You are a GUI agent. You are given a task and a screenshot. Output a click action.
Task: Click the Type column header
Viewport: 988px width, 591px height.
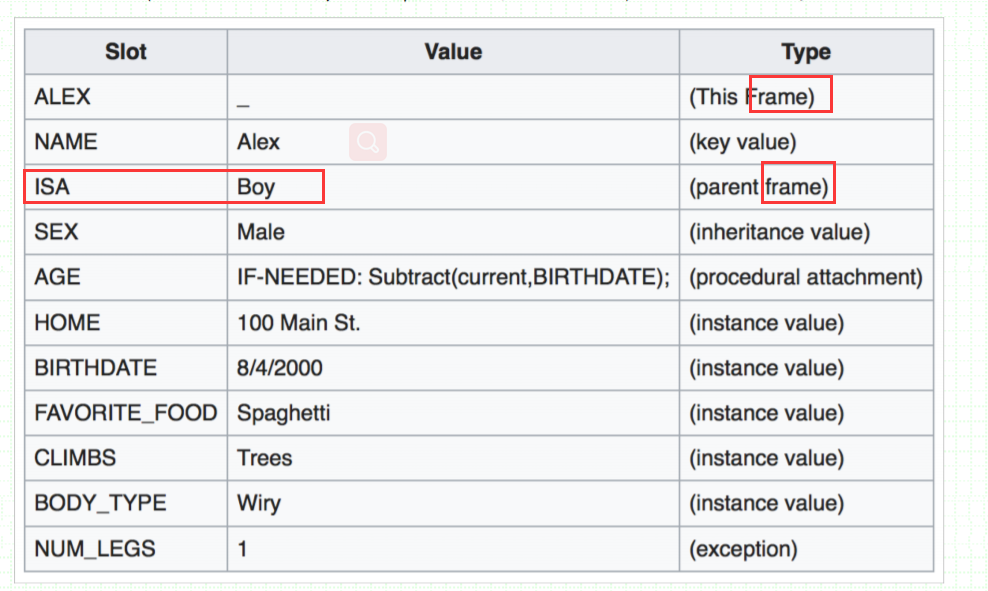[x=806, y=52]
